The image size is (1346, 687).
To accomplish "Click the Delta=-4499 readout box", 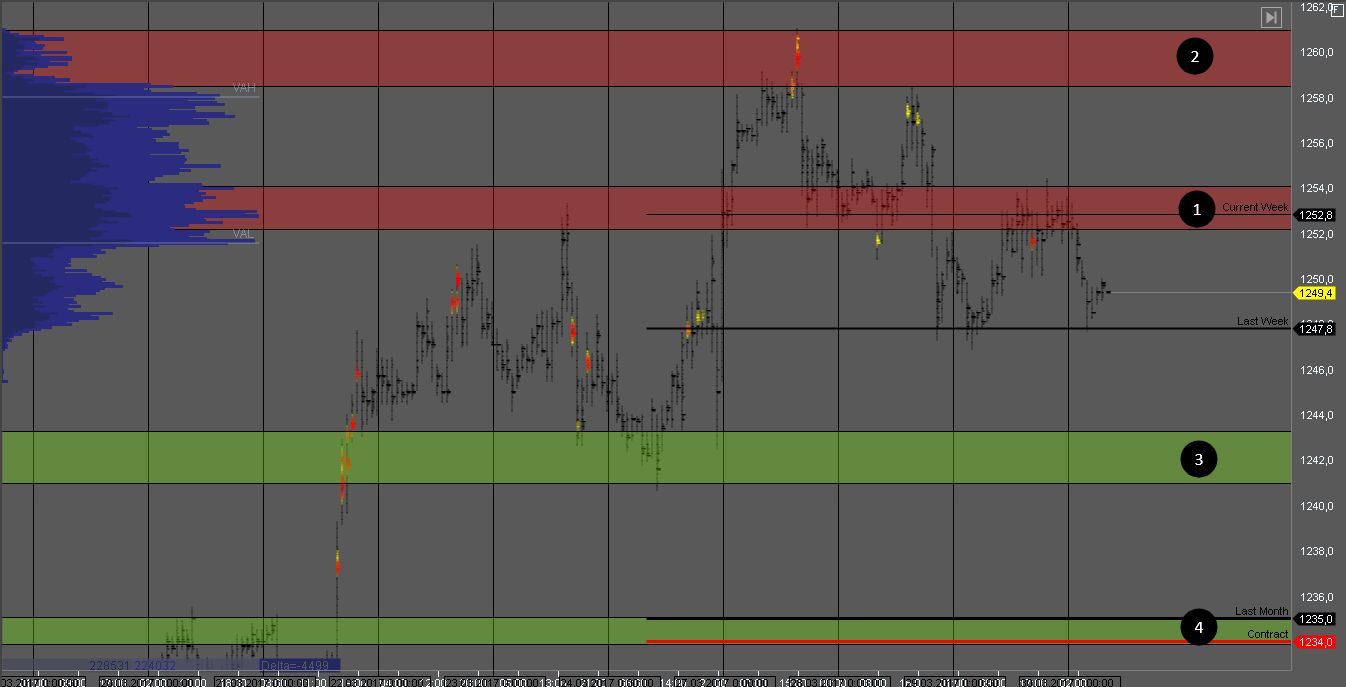I will pyautogui.click(x=299, y=665).
